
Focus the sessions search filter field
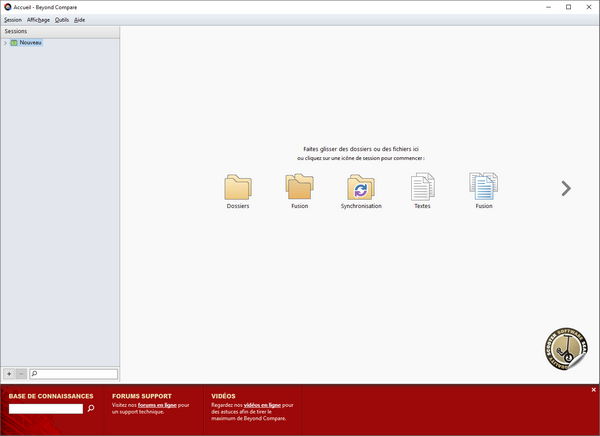pyautogui.click(x=73, y=374)
